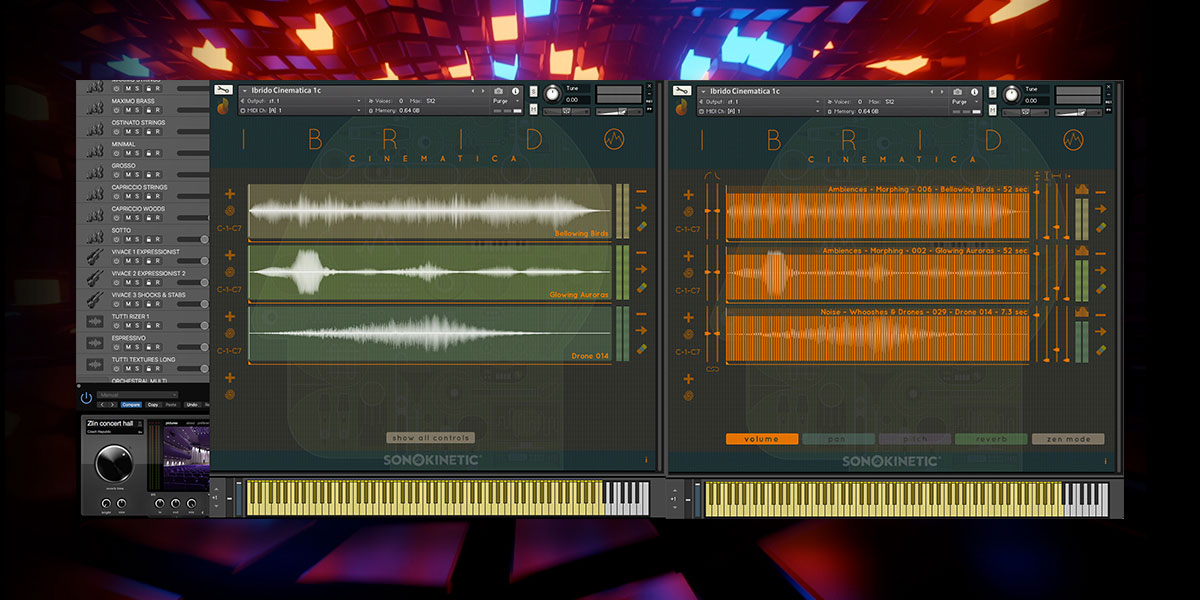Screen dimensions: 1200x600
Task: Click the zen mode button
Action: pos(1068,439)
